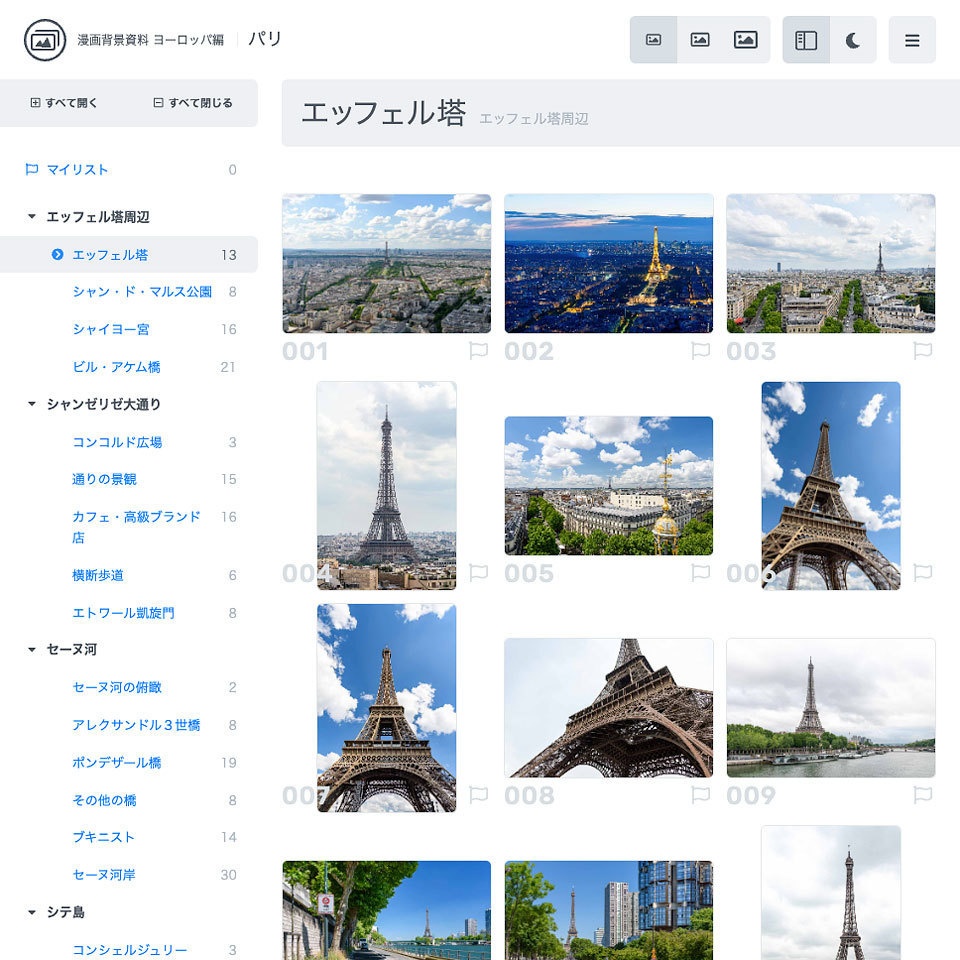Select the エトワール凱旋門 link
Image resolution: width=960 pixels, height=960 pixels.
pos(124,612)
